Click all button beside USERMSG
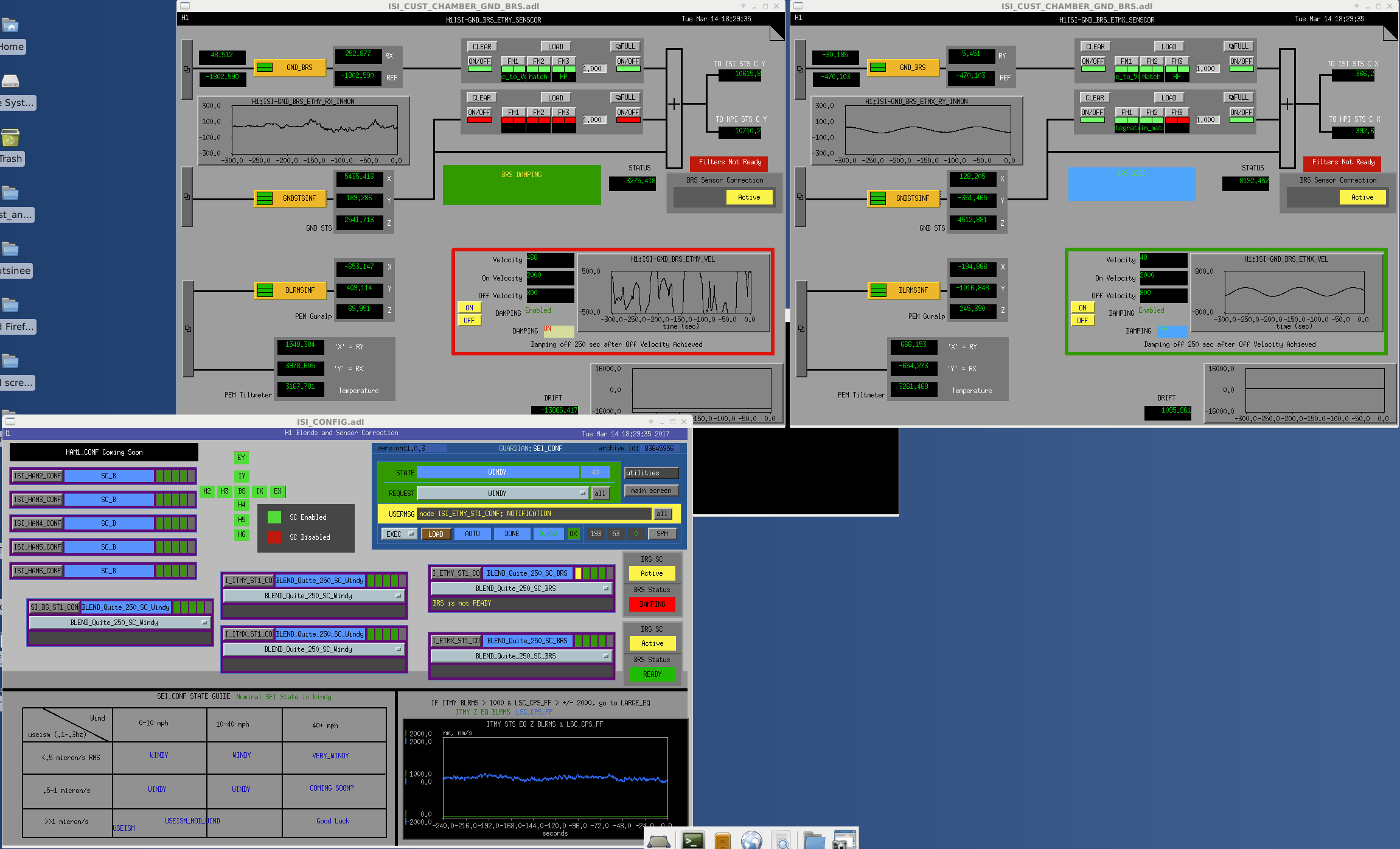The image size is (1400, 849). point(662,514)
